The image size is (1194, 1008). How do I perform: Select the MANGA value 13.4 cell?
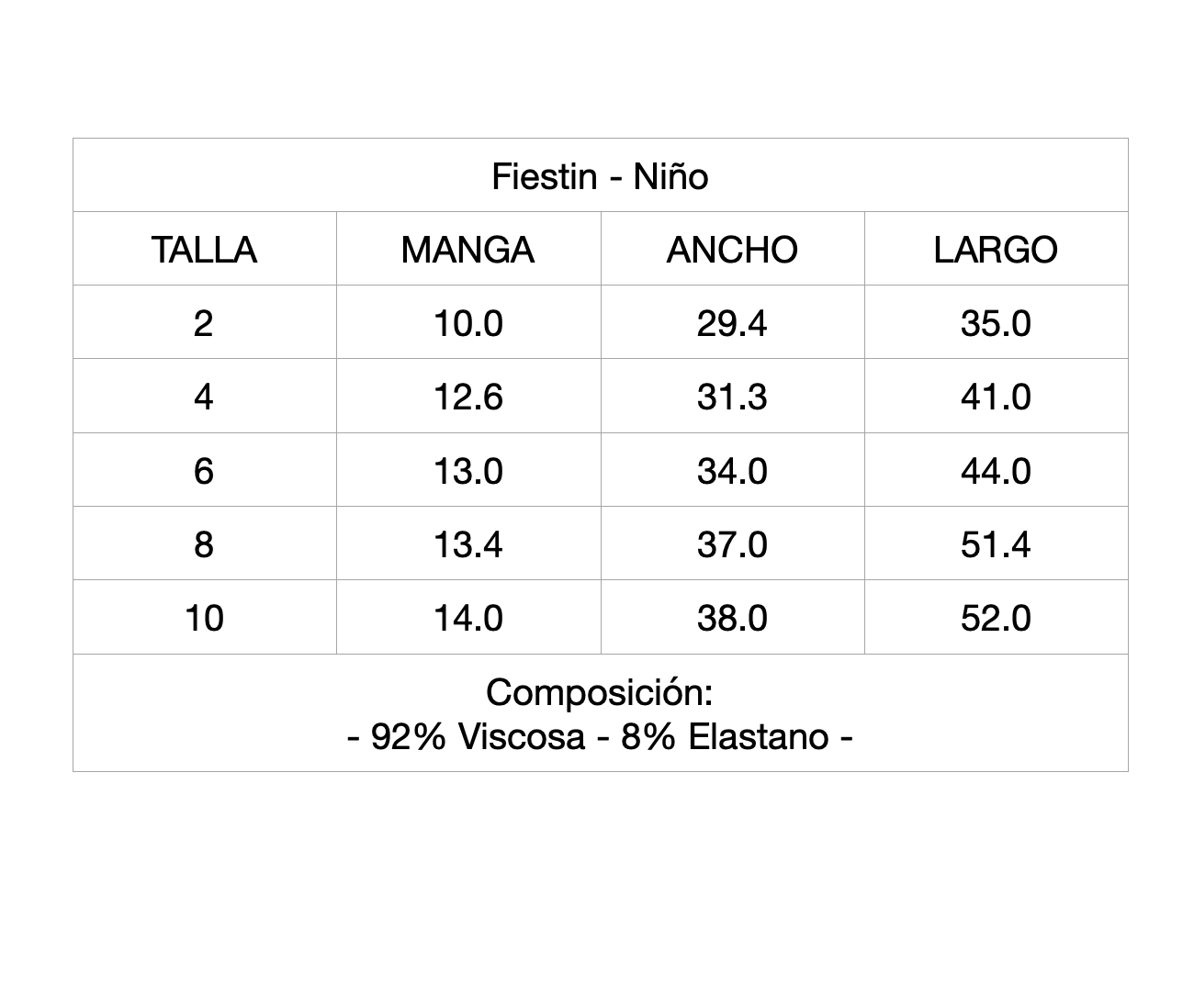(x=468, y=544)
